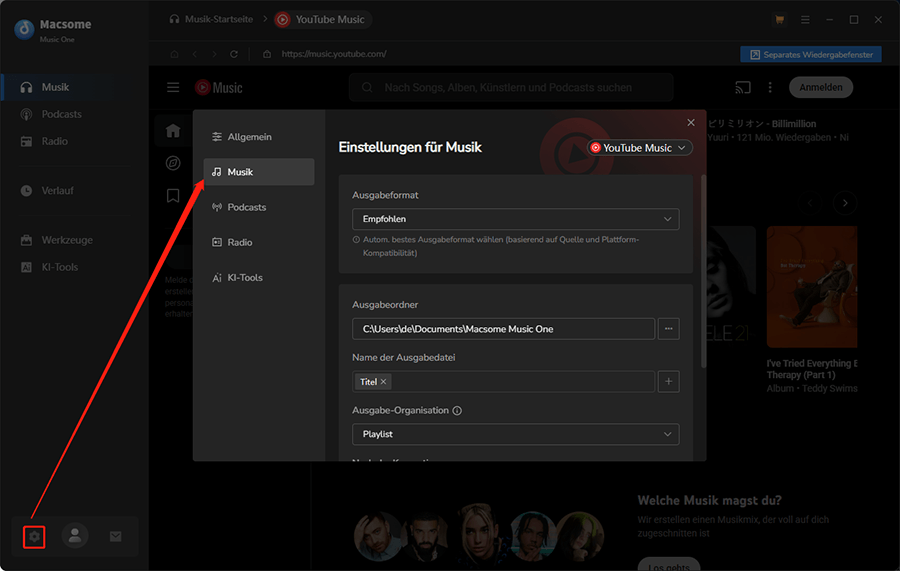Browse for output folder with ellipsis button

pos(669,329)
